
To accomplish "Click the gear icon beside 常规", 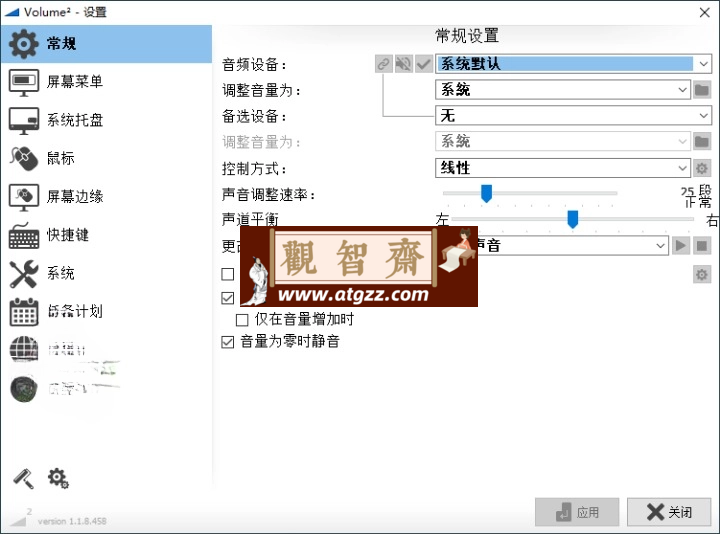I will tap(24, 44).
